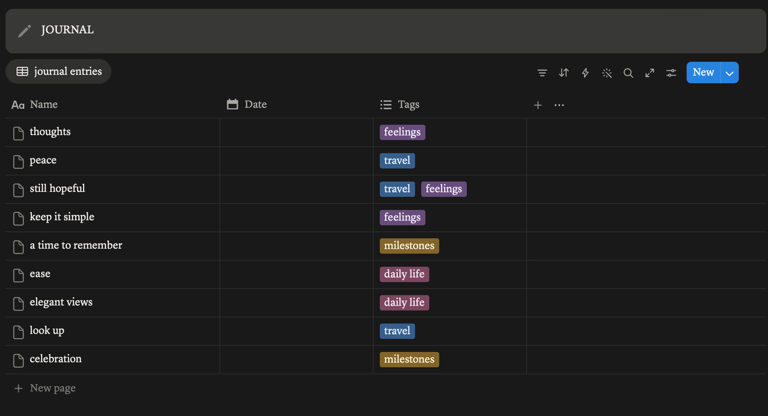Click page icon of peace row

tap(19, 162)
